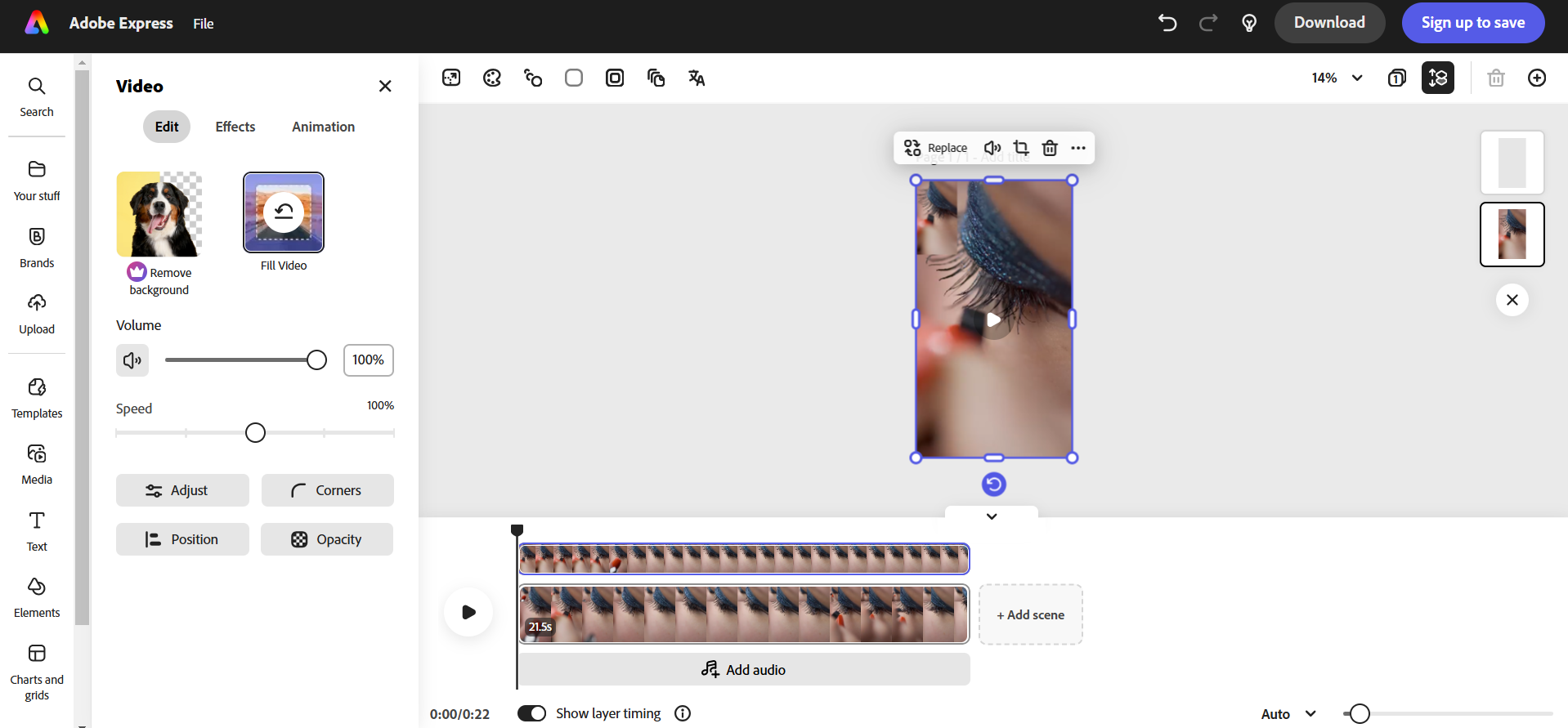Open the Brands panel
Image resolution: width=1568 pixels, height=728 pixels.
[x=37, y=248]
